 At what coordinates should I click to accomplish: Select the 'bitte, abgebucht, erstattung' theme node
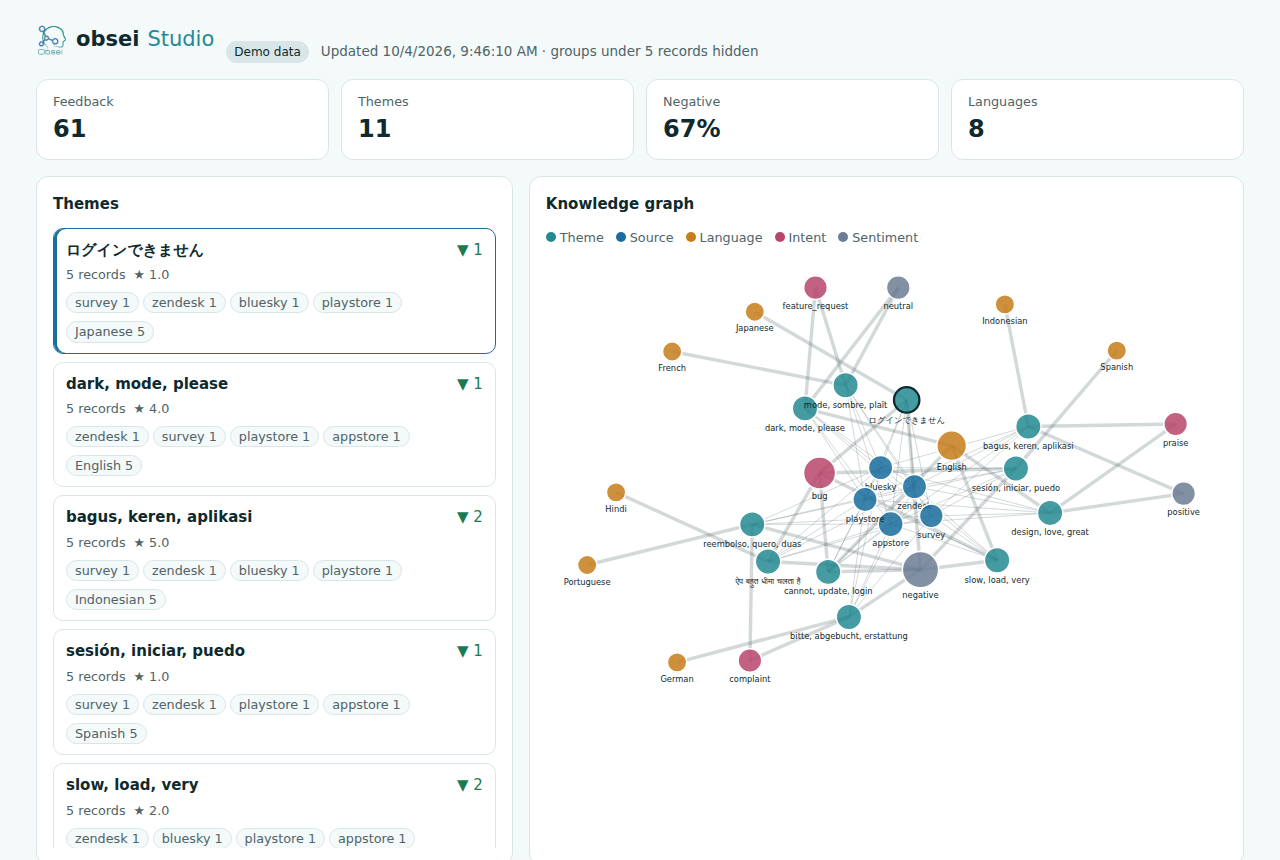tap(849, 617)
